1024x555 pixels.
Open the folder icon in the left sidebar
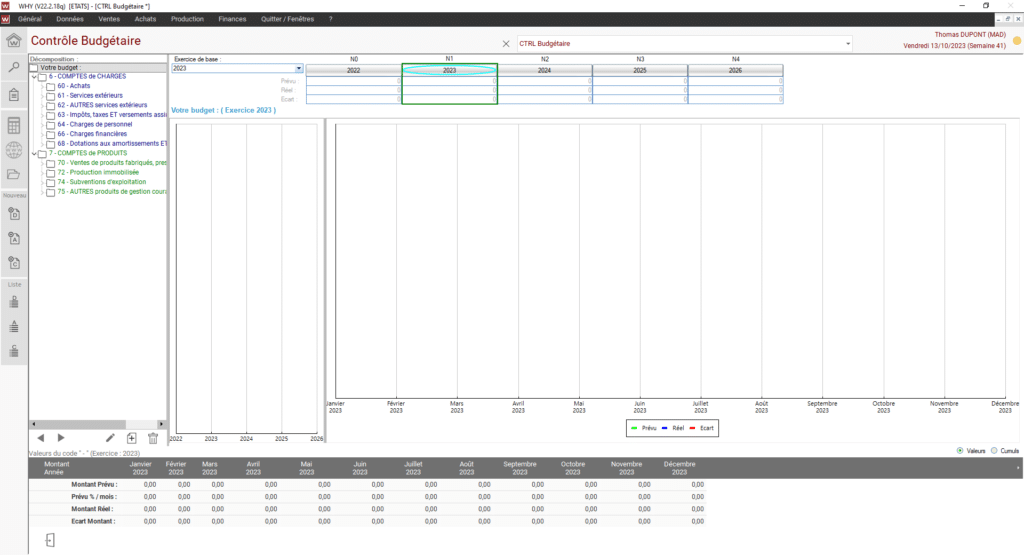[x=14, y=174]
